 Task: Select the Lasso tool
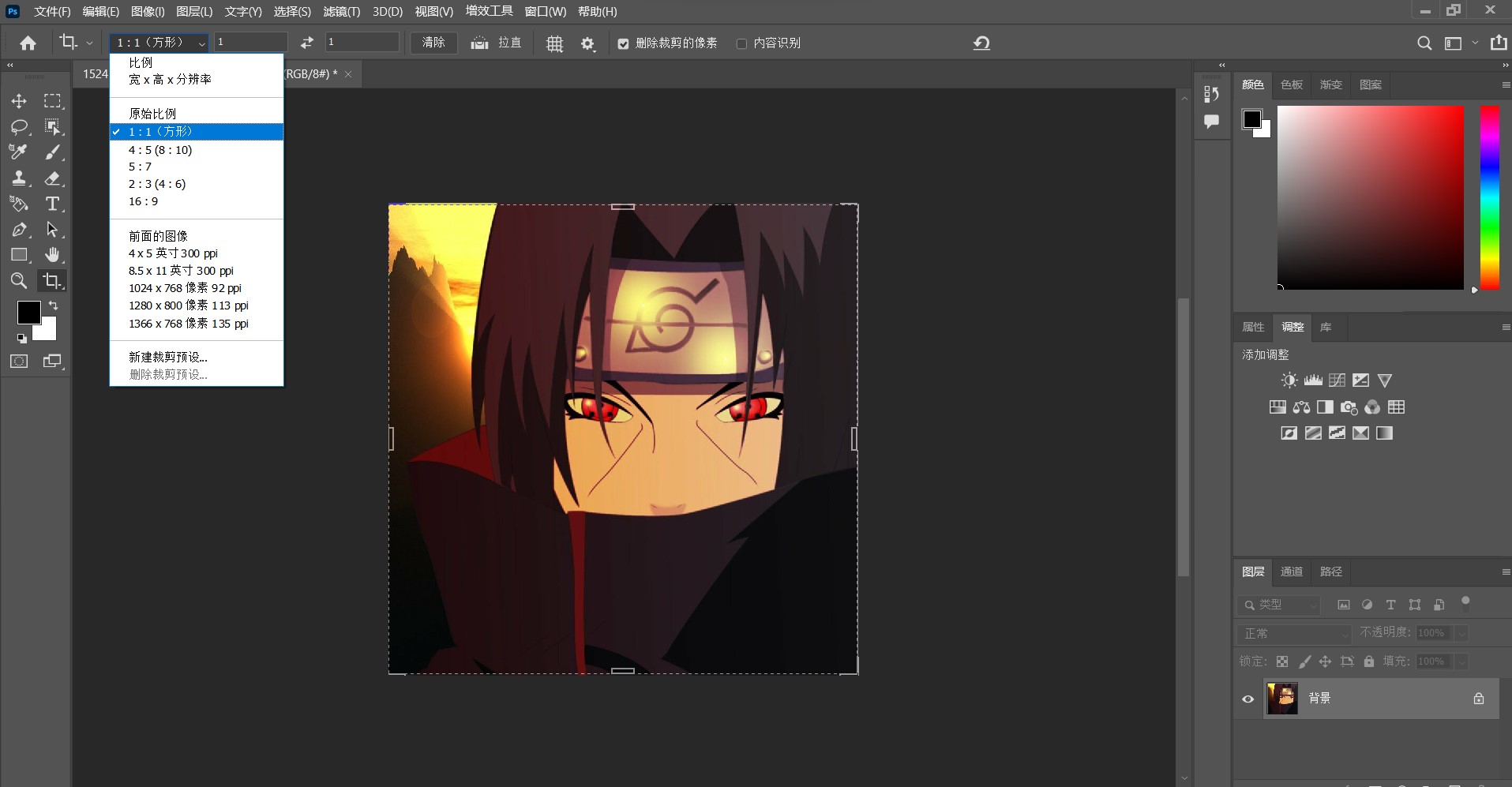[x=19, y=127]
